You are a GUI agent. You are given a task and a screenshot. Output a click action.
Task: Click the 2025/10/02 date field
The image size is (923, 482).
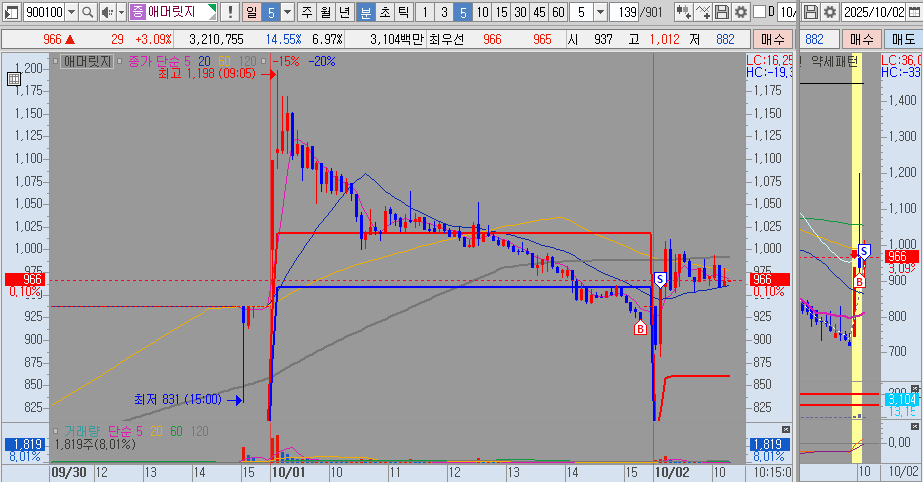pos(874,12)
